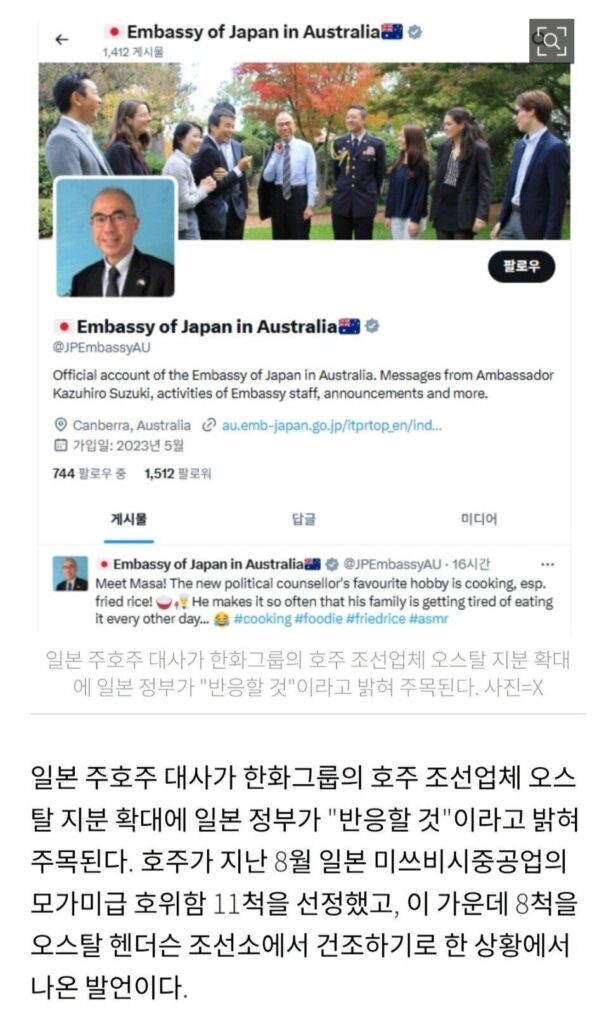Open image search lens icon
The width and height of the screenshot is (616, 1024).
pos(551,41)
